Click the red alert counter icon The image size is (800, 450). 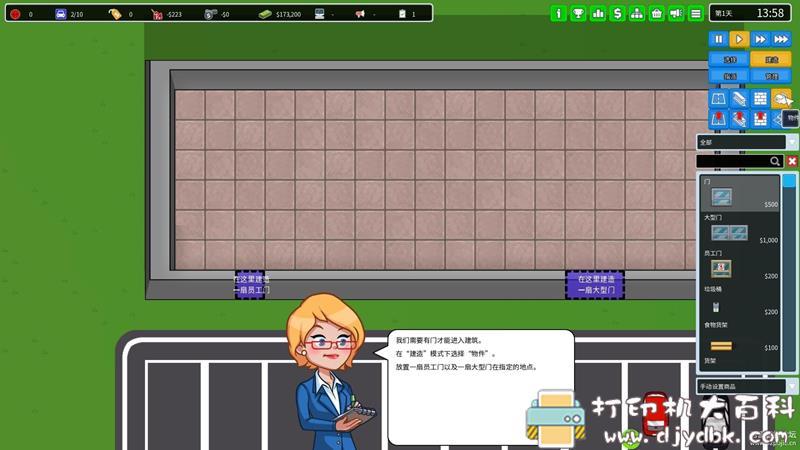15,14
